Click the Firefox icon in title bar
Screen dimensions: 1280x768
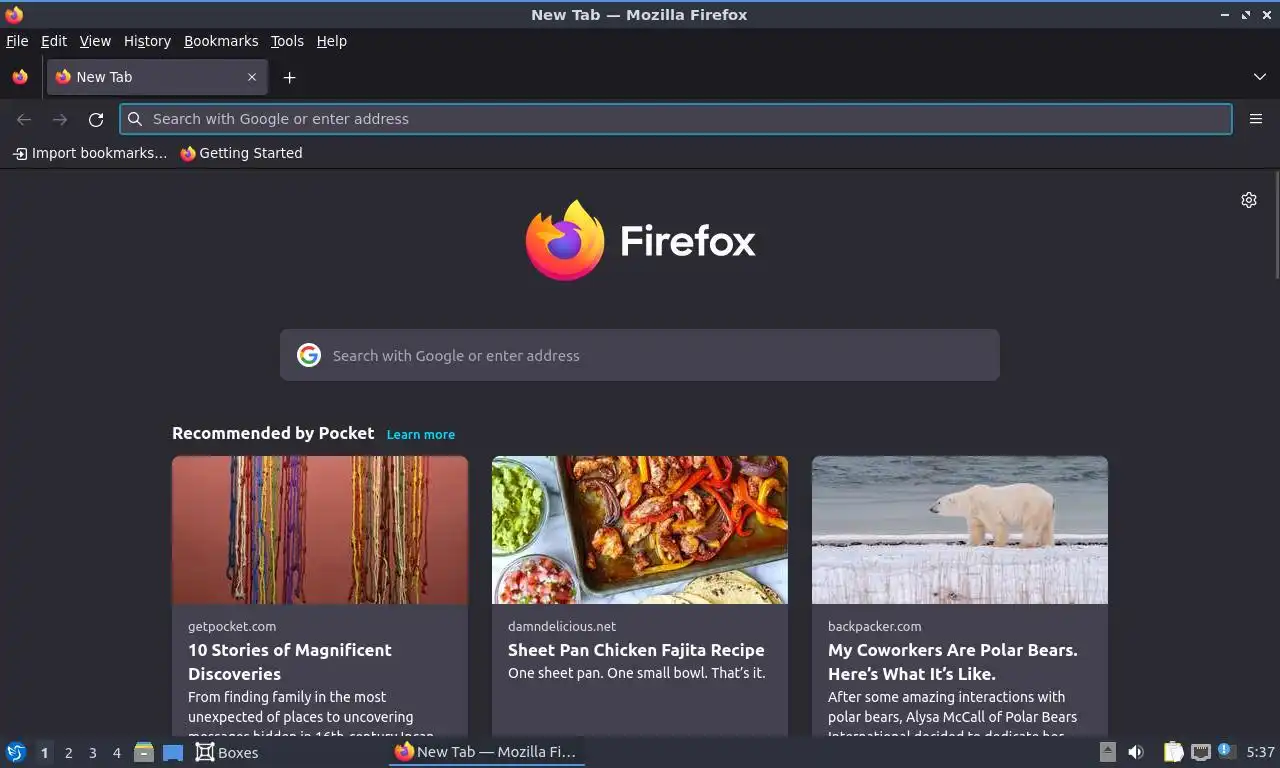point(14,14)
